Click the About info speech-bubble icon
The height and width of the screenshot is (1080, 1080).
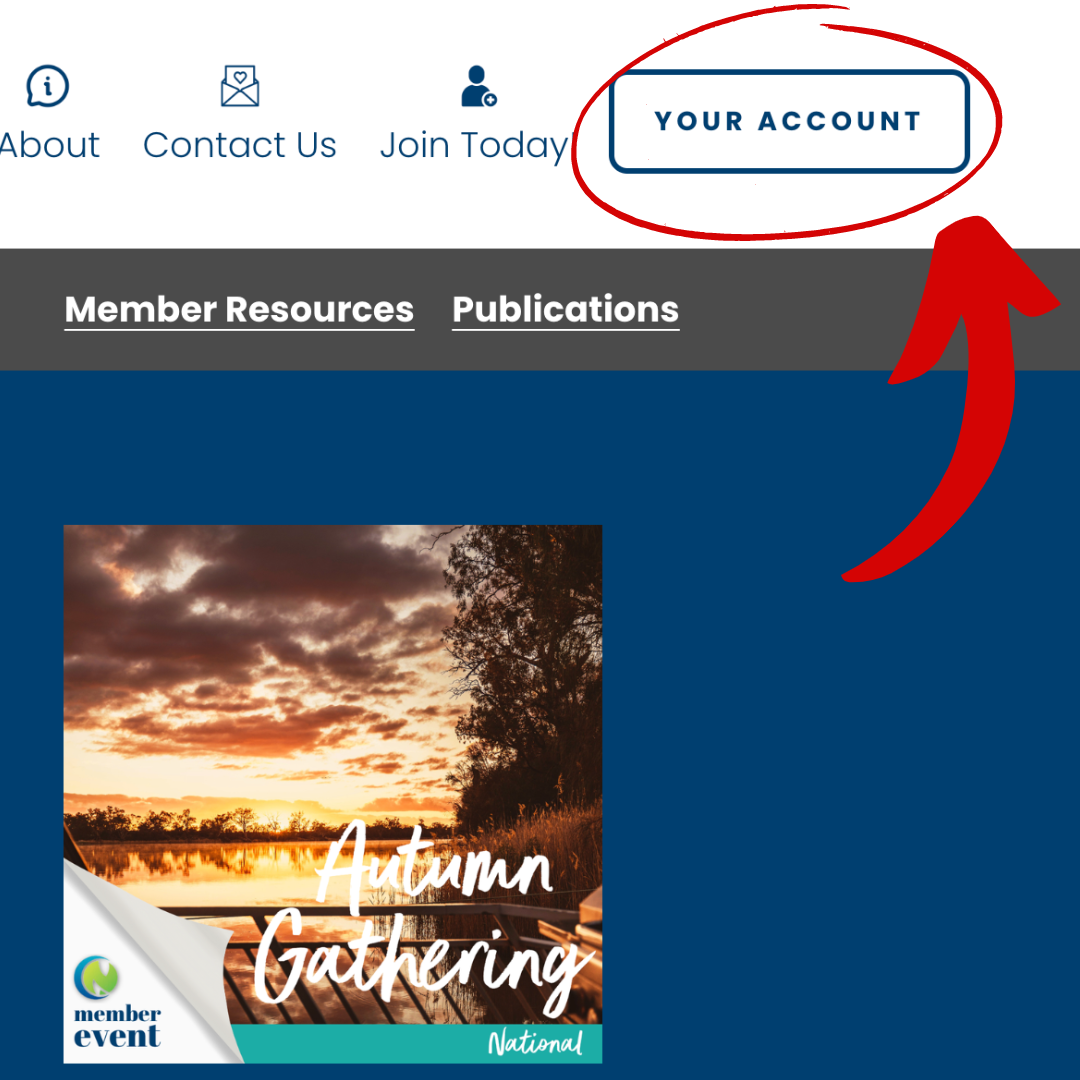tap(48, 86)
